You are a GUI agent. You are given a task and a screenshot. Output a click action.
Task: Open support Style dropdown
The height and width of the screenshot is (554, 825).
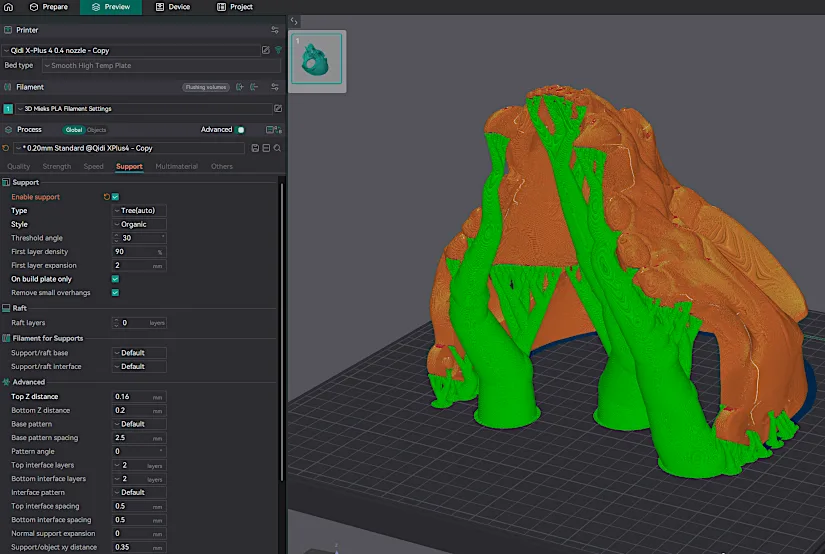pyautogui.click(x=139, y=224)
